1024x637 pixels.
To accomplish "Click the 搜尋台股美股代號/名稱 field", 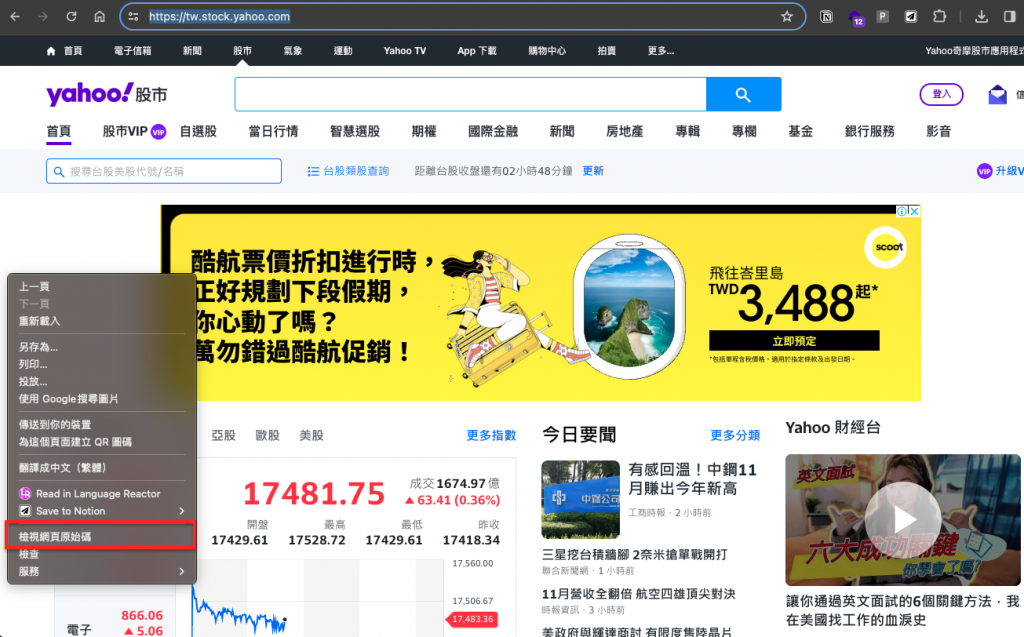I will (164, 171).
